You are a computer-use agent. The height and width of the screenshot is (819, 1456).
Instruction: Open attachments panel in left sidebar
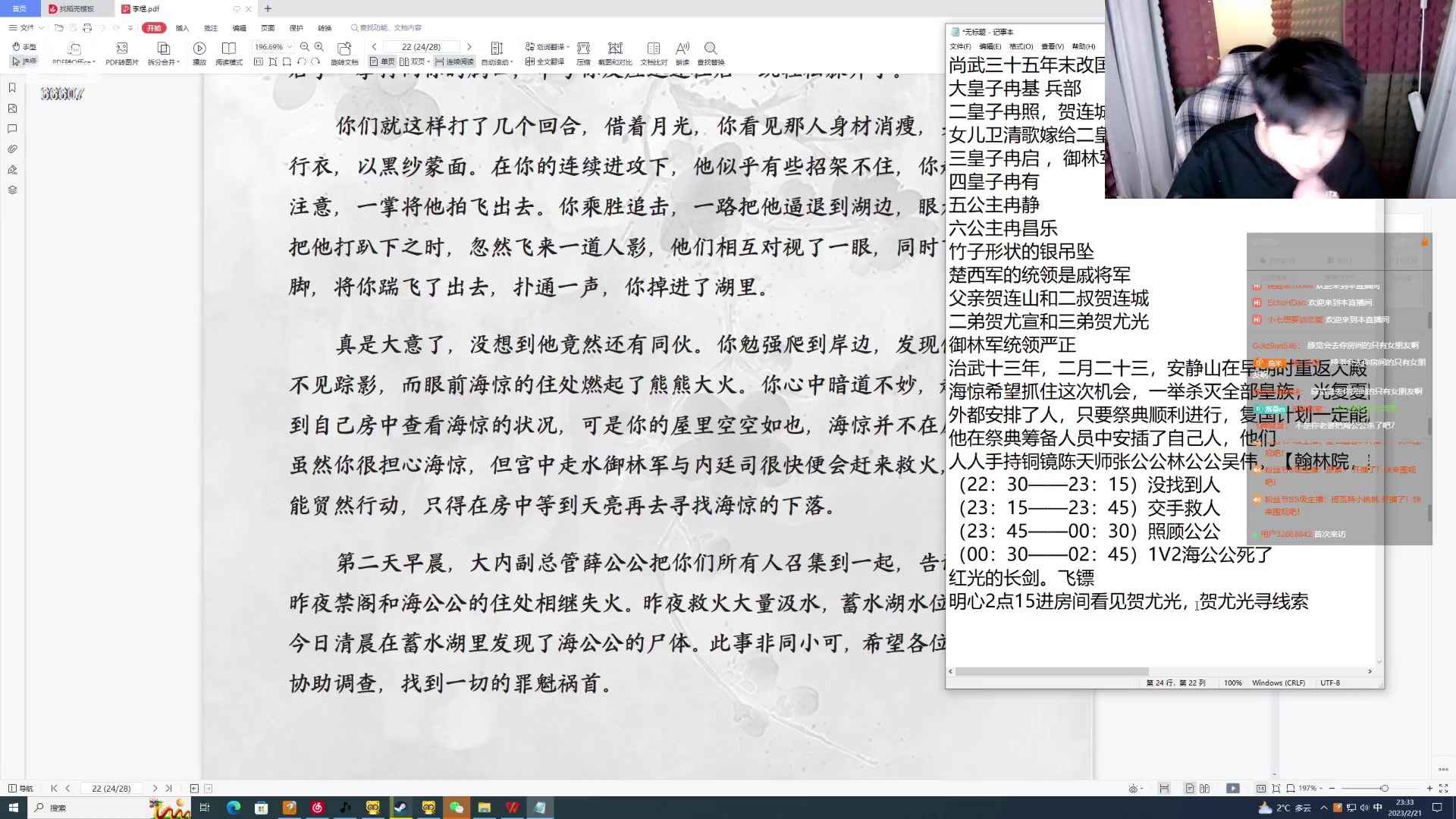tap(12, 149)
